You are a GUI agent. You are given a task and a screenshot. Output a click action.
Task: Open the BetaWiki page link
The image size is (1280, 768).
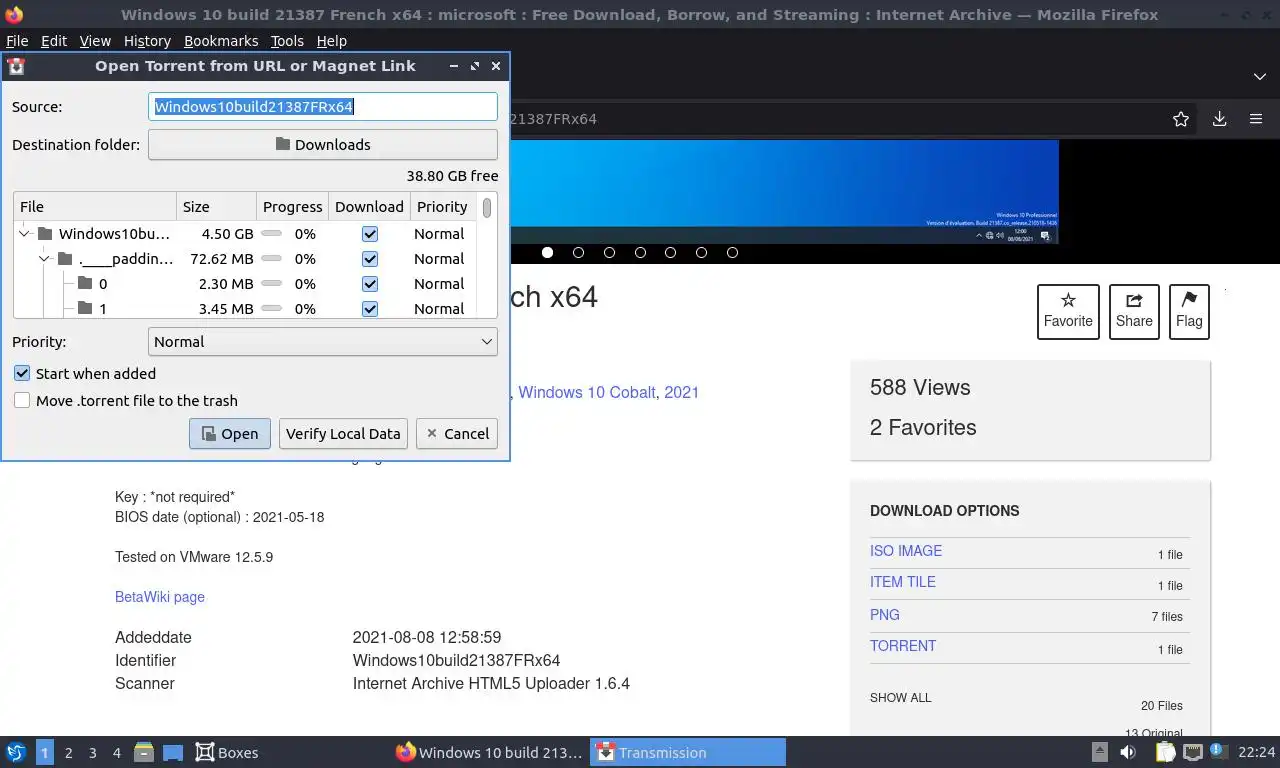click(160, 597)
